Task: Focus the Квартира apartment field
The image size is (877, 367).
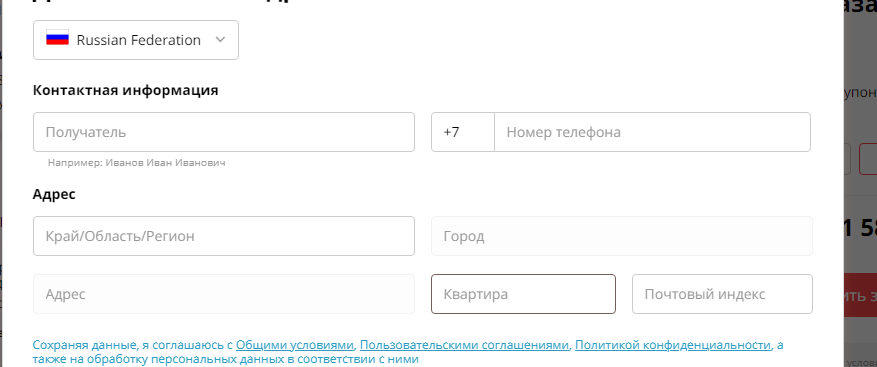Action: tap(523, 294)
